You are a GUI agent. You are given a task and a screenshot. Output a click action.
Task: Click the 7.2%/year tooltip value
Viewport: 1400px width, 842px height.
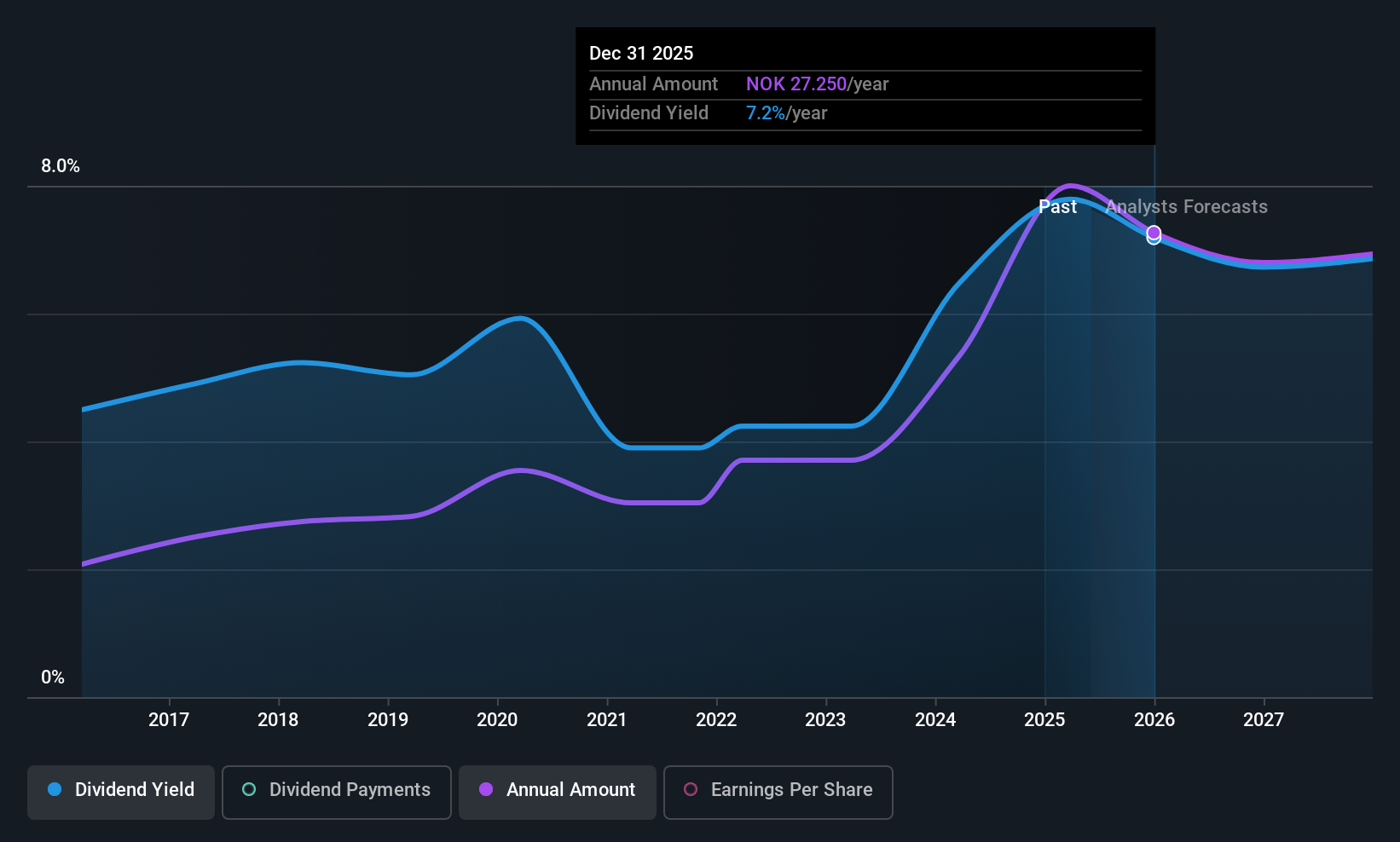(787, 113)
